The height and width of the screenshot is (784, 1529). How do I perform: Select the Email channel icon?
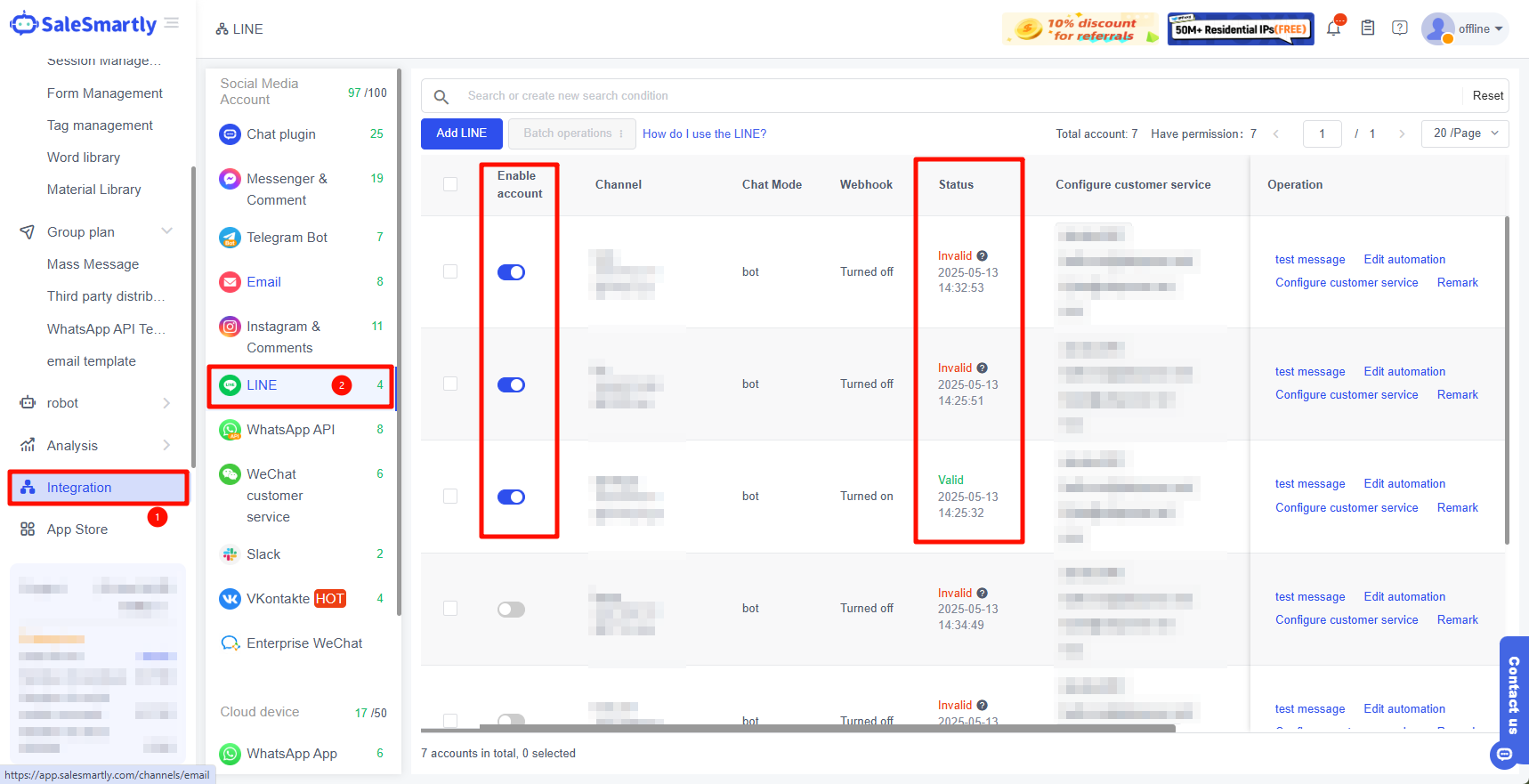(x=230, y=282)
